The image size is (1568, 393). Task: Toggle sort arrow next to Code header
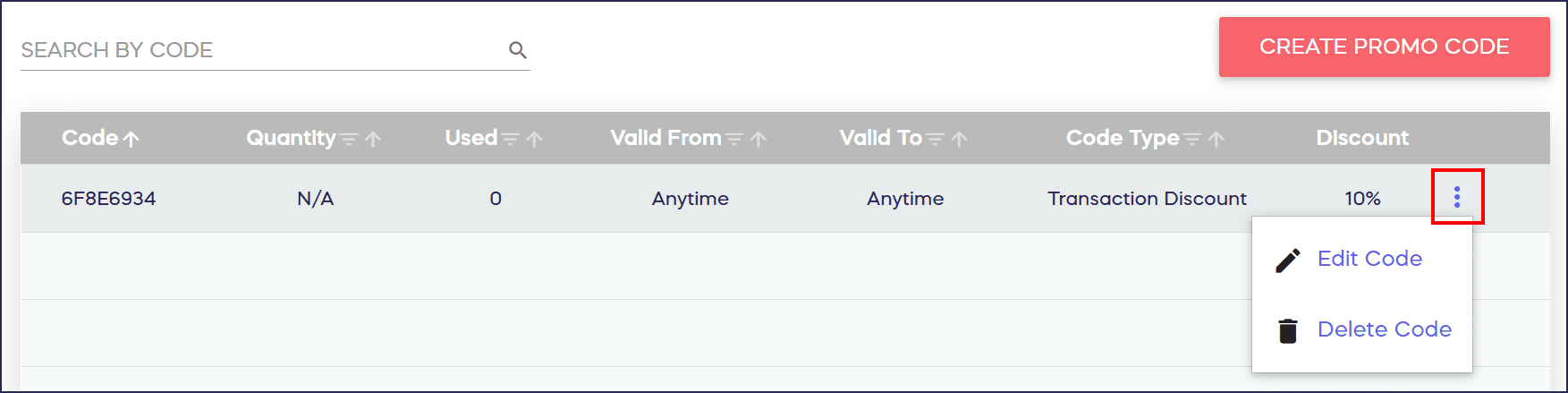[131, 140]
